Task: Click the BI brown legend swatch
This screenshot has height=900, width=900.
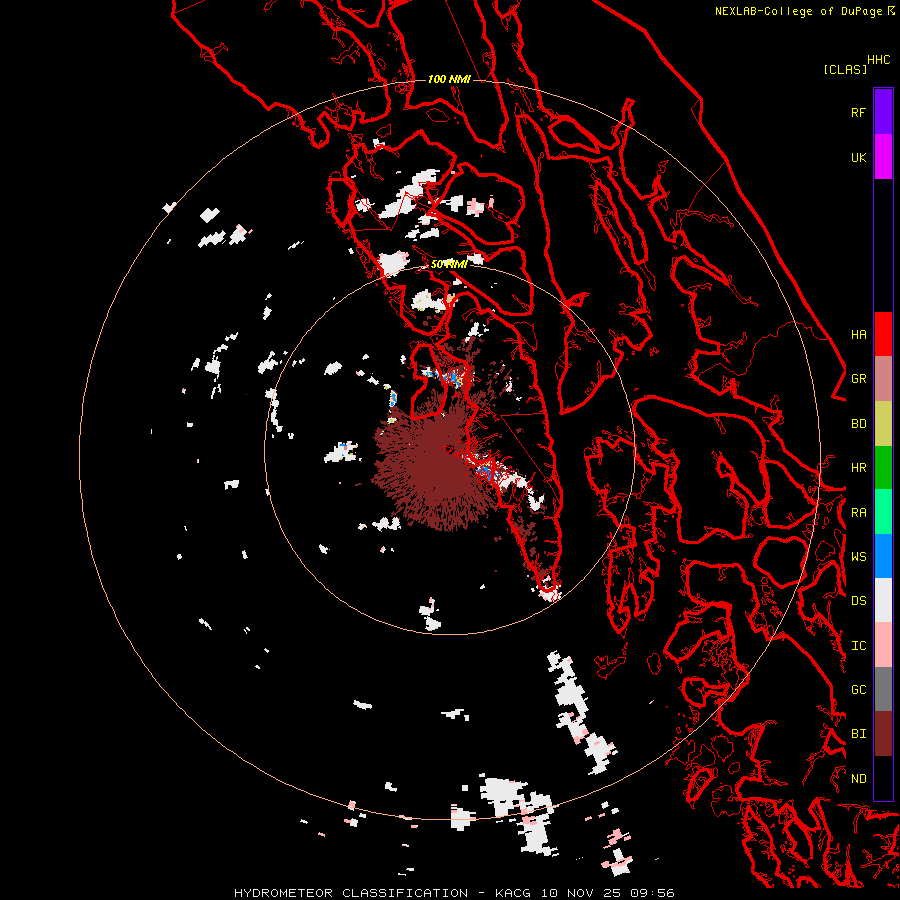Action: 883,734
